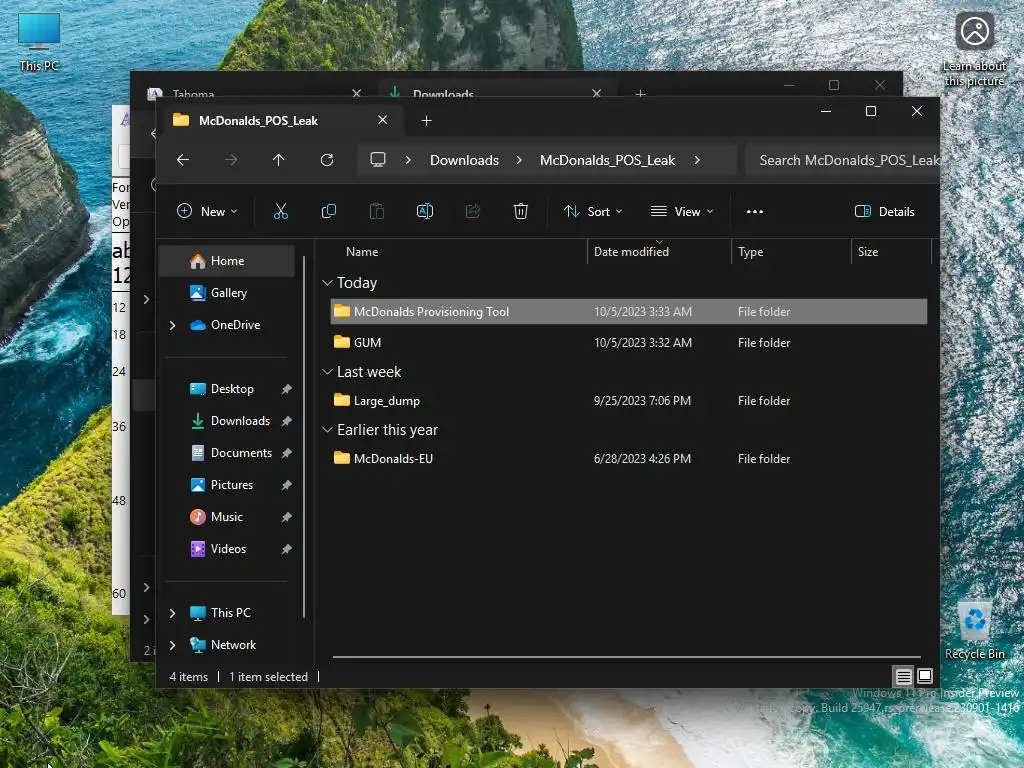Screen dimensions: 1024x768
Task: Select the Recycle Bin desktop icon
Action: pos(974,630)
